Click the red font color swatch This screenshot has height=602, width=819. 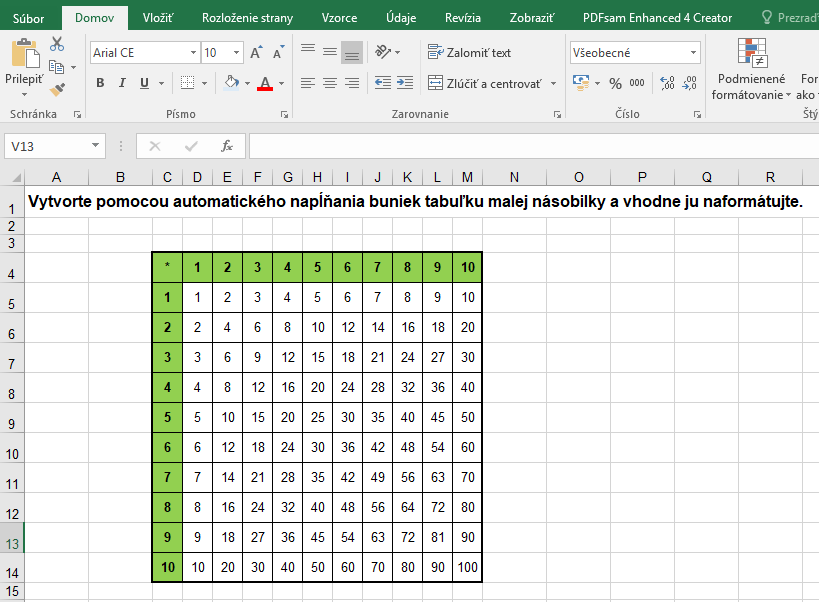[x=264, y=83]
